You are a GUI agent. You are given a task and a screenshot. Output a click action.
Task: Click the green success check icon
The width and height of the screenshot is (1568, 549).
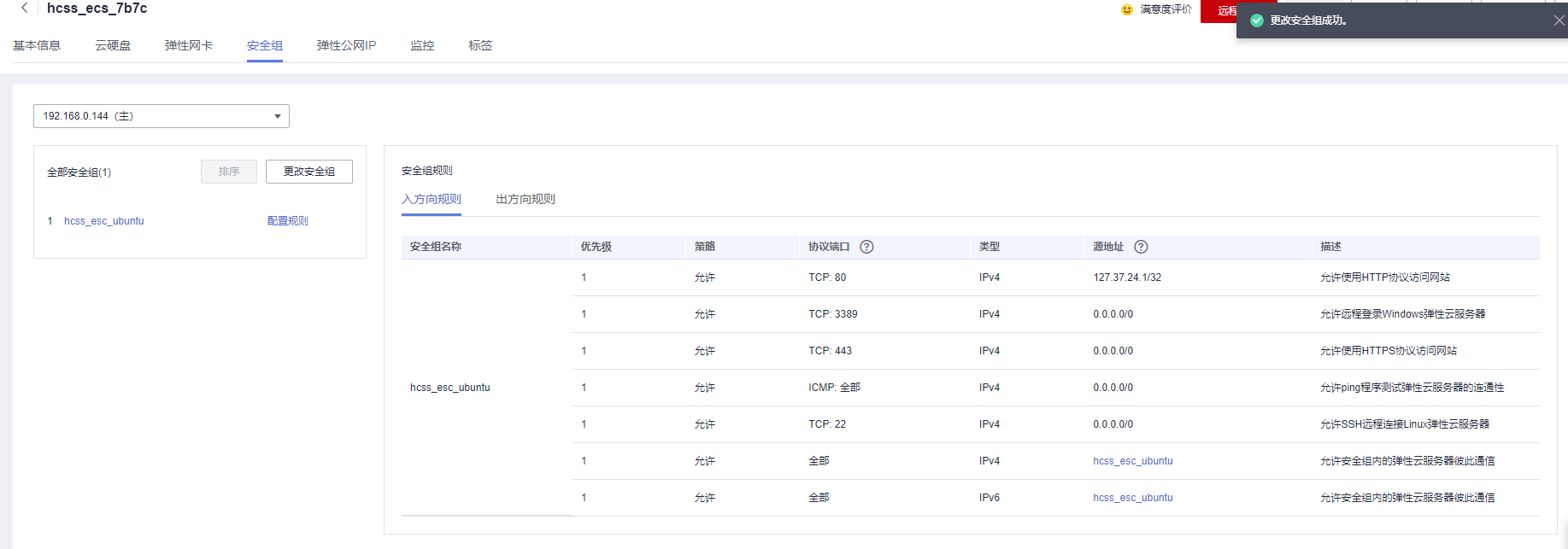click(1257, 20)
